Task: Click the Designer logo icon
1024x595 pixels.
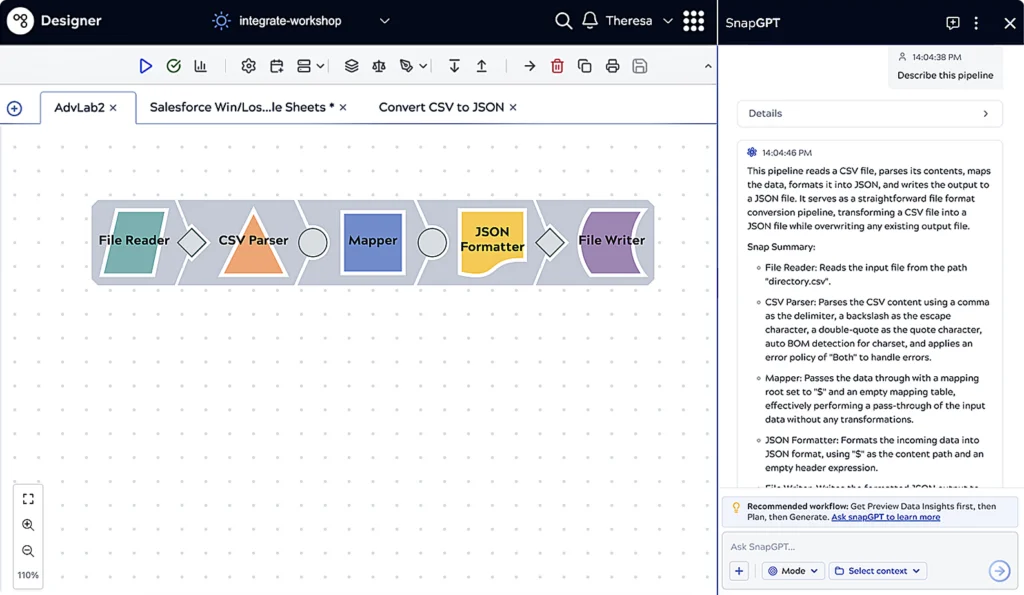Action: pyautogui.click(x=20, y=21)
